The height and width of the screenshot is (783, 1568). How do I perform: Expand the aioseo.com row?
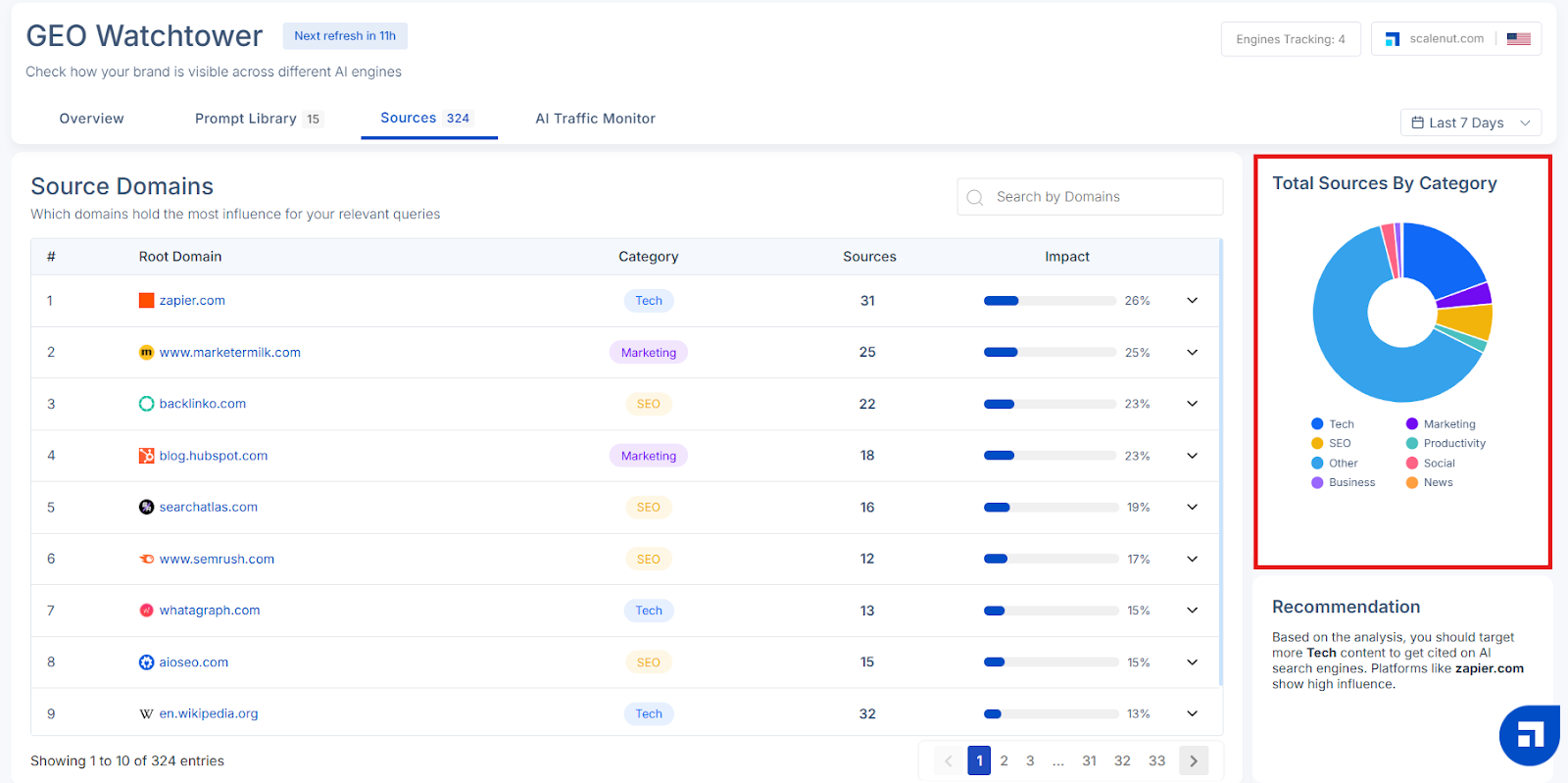1193,662
